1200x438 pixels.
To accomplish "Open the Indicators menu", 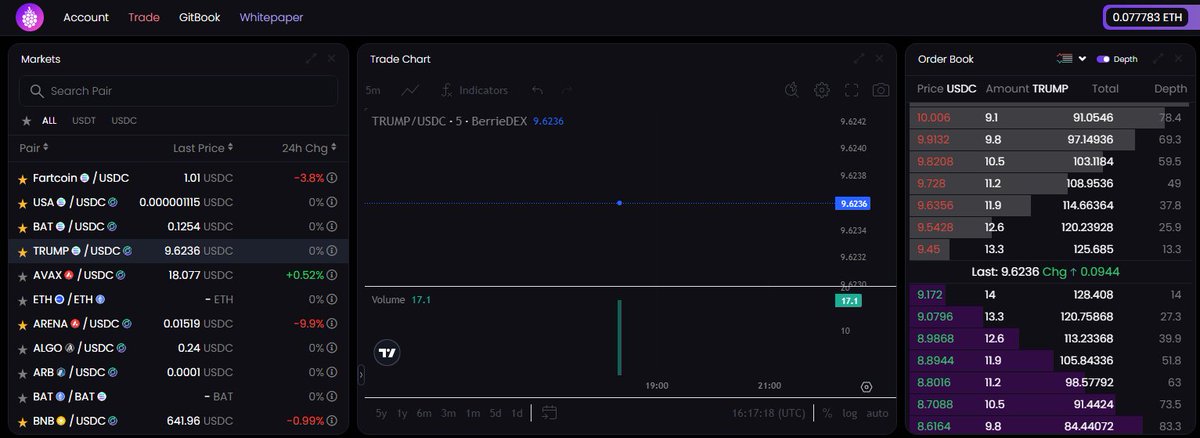I will (x=475, y=90).
